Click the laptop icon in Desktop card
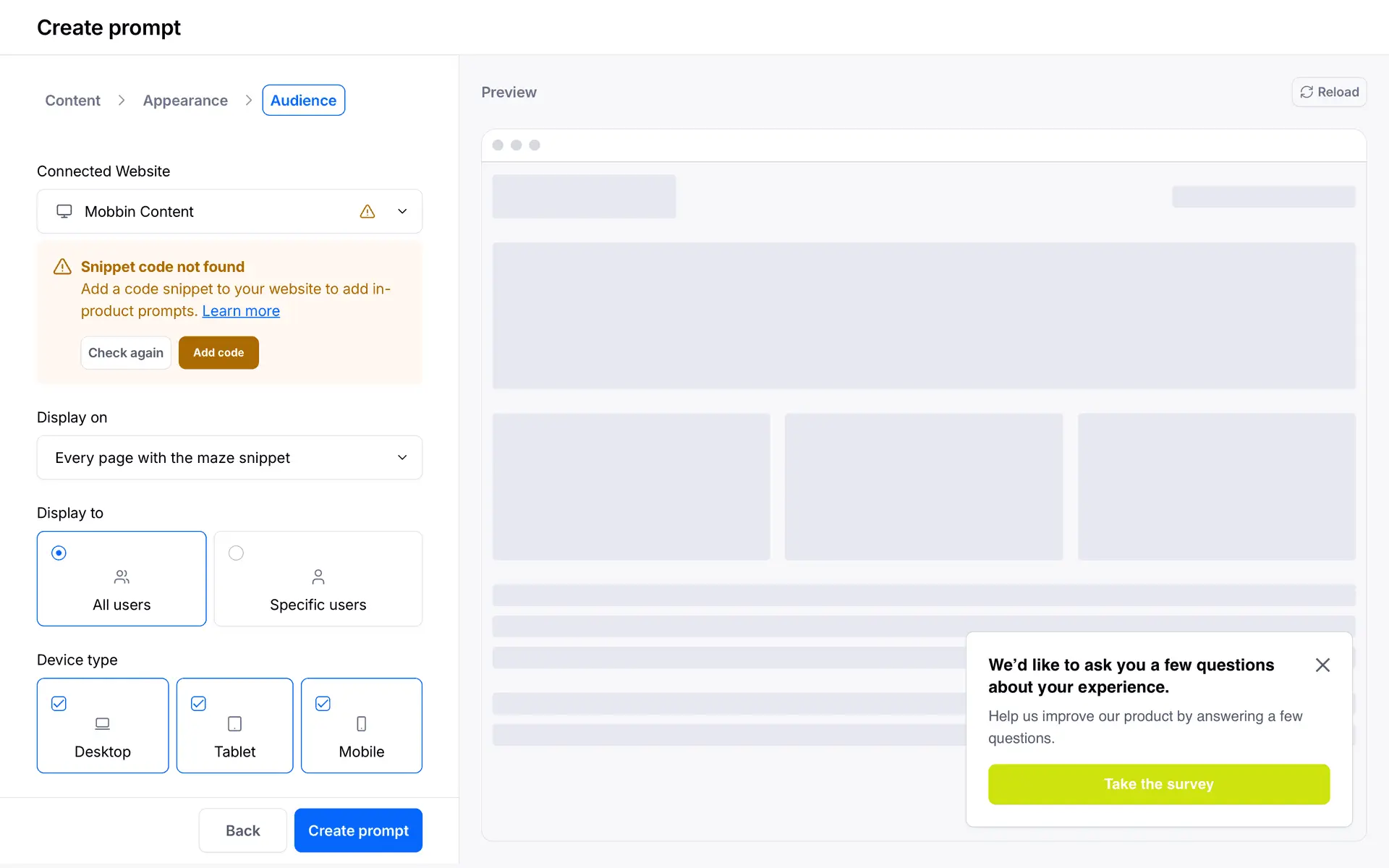 (x=103, y=723)
